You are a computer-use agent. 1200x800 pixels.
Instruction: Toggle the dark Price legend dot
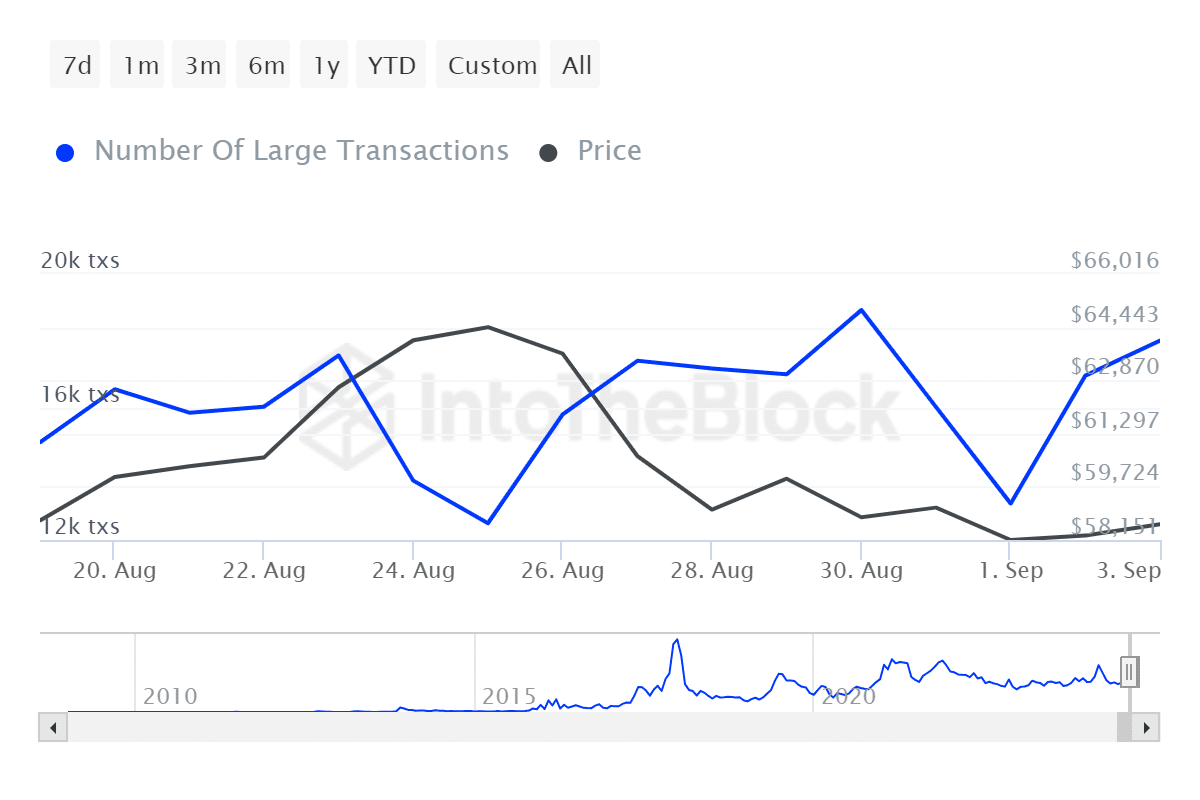pyautogui.click(x=548, y=153)
